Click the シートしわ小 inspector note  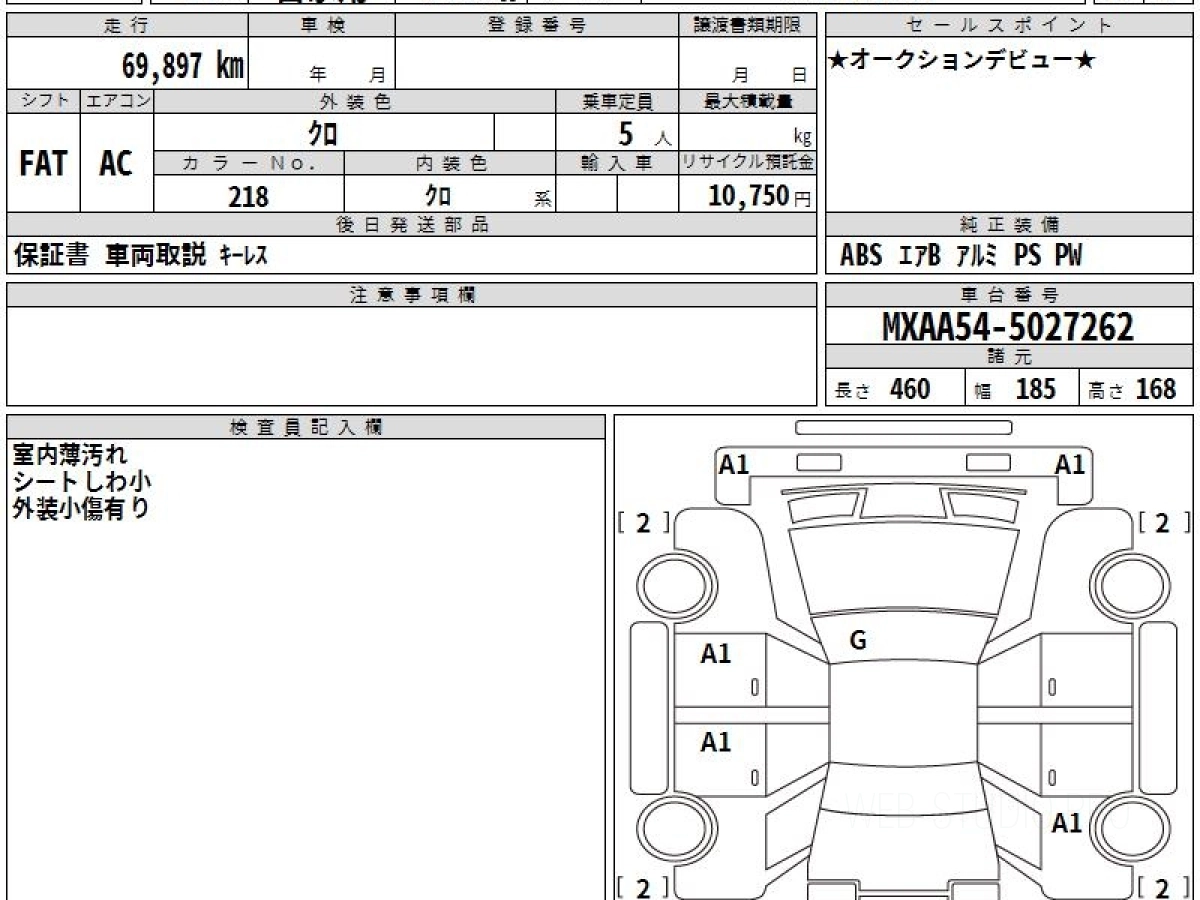(82, 482)
